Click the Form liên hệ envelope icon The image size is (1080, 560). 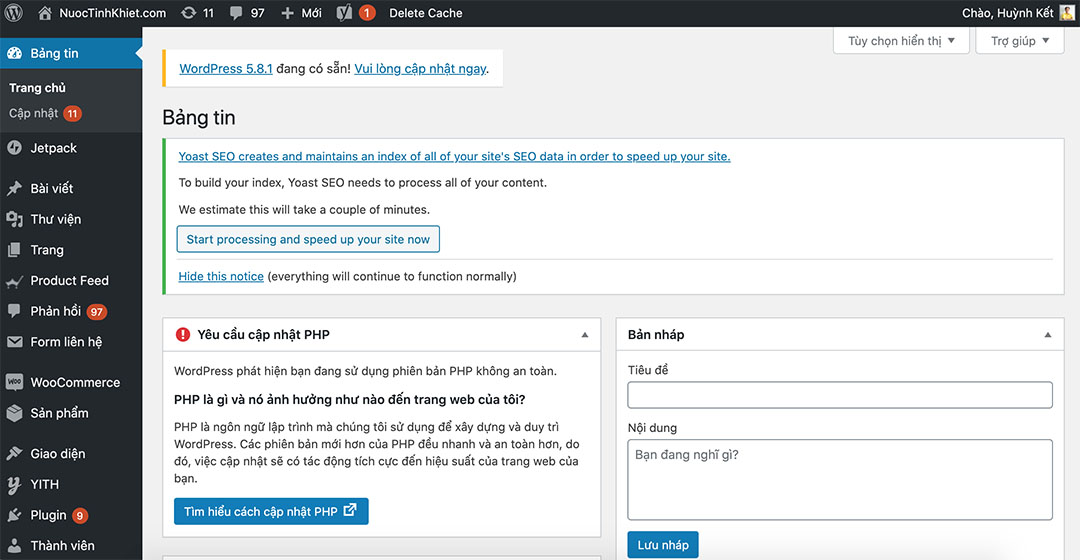[14, 342]
